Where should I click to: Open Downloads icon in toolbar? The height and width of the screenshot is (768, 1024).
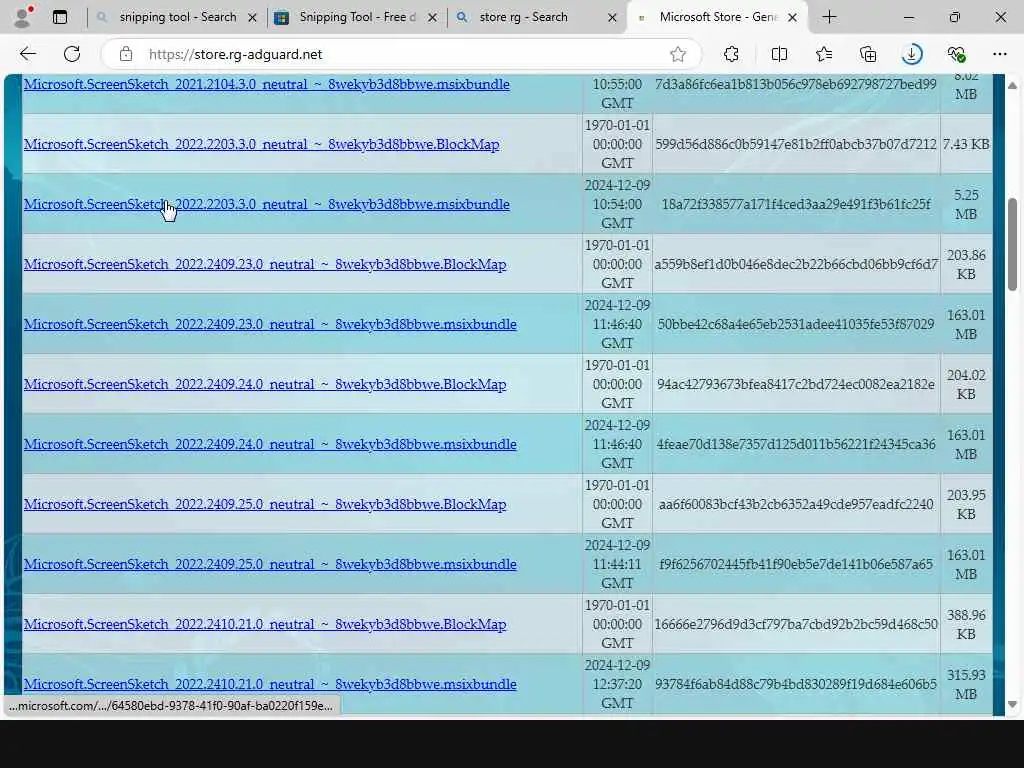pyautogui.click(x=912, y=54)
